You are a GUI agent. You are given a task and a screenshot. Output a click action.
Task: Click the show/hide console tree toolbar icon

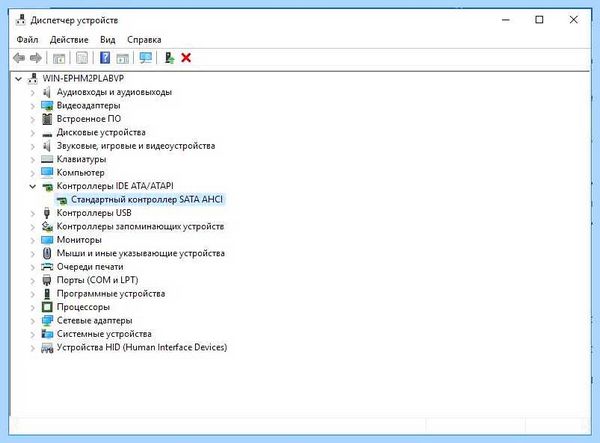tap(59, 58)
